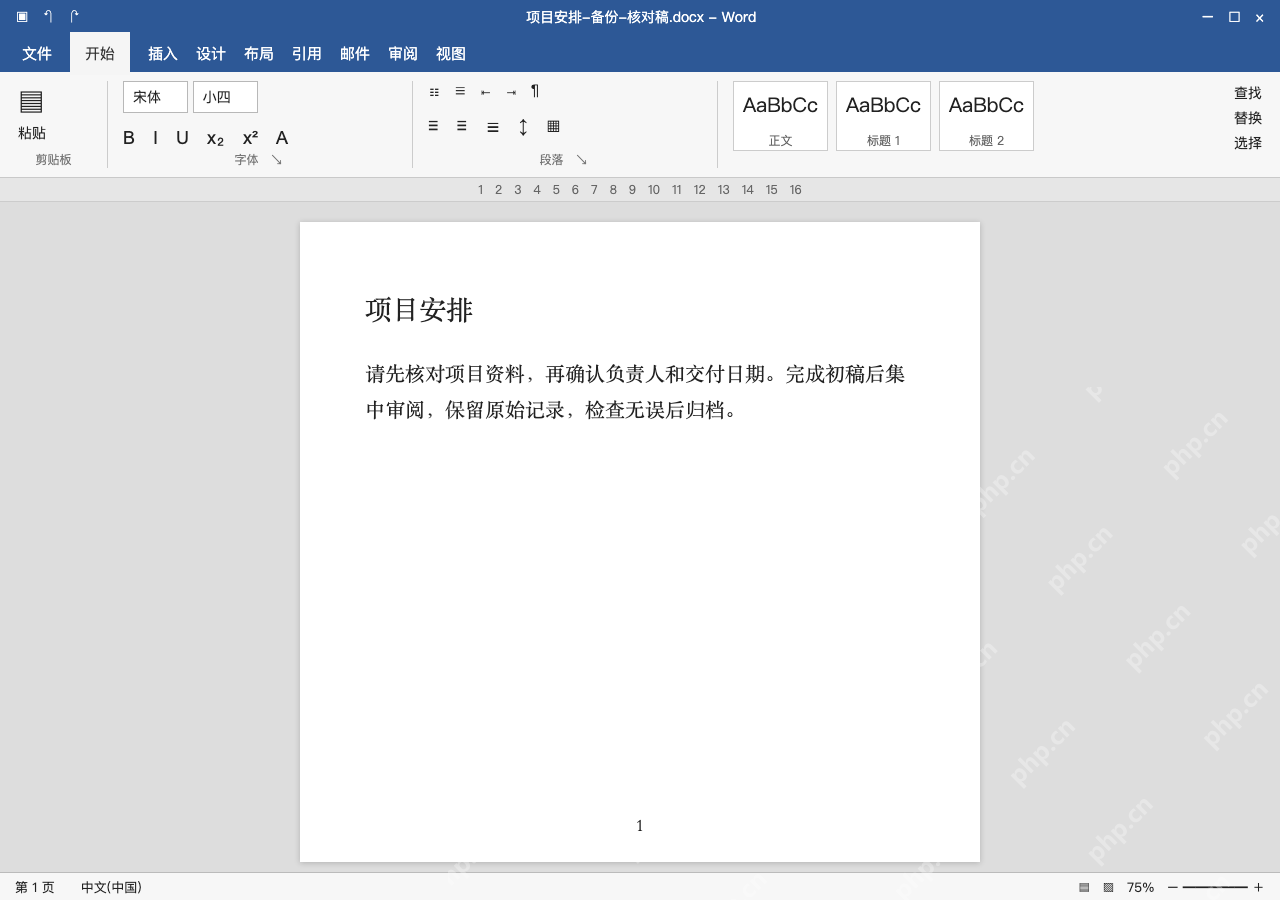
Task: Toggle italic formatting (I)
Action: click(155, 138)
